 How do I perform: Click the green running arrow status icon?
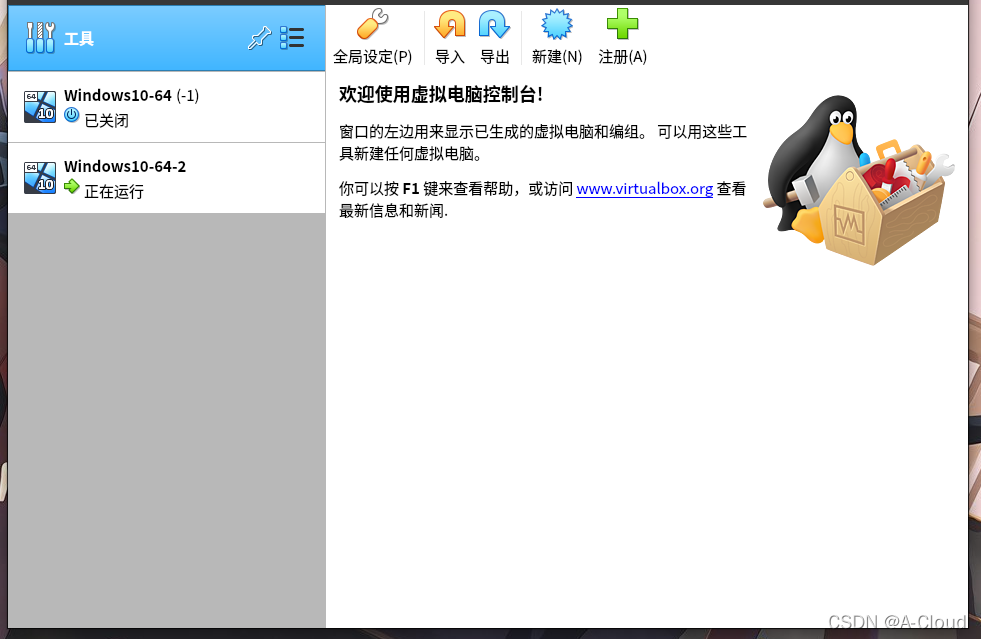click(x=72, y=187)
